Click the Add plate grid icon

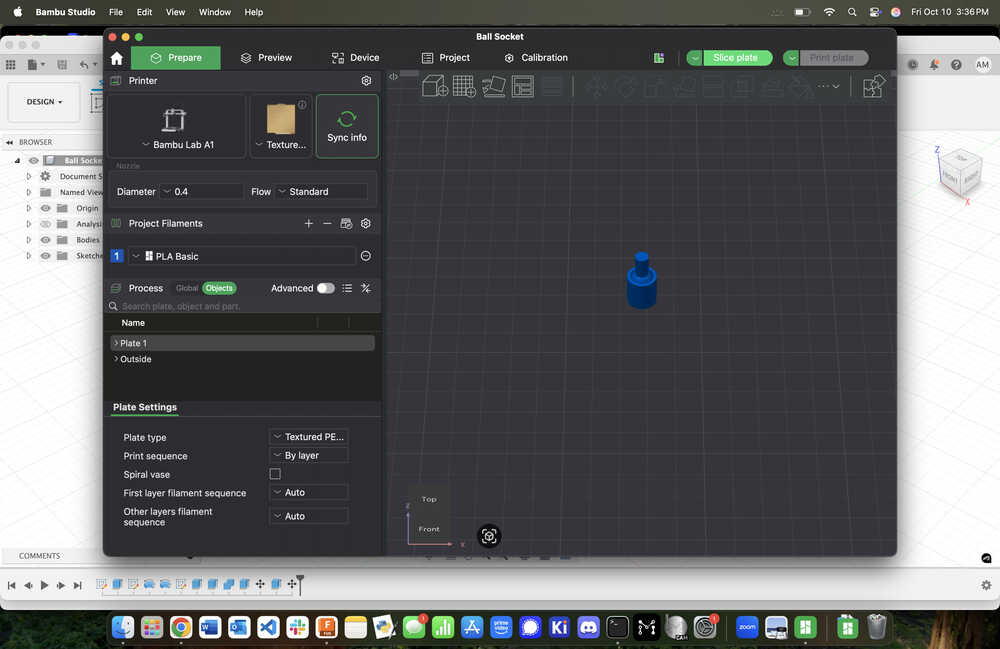pyautogui.click(x=464, y=86)
